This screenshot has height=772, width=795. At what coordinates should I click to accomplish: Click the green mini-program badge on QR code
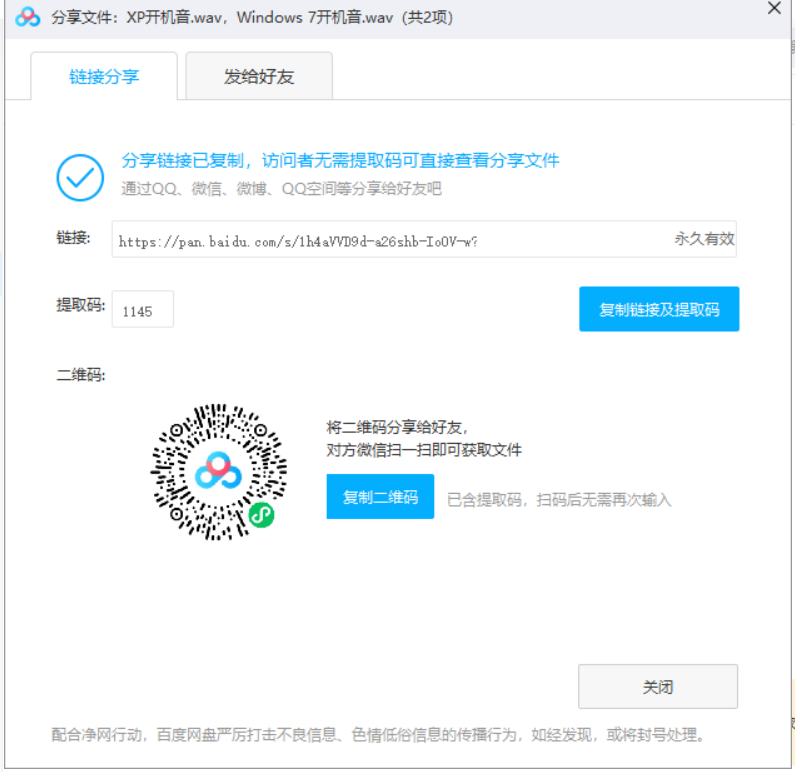(262, 515)
